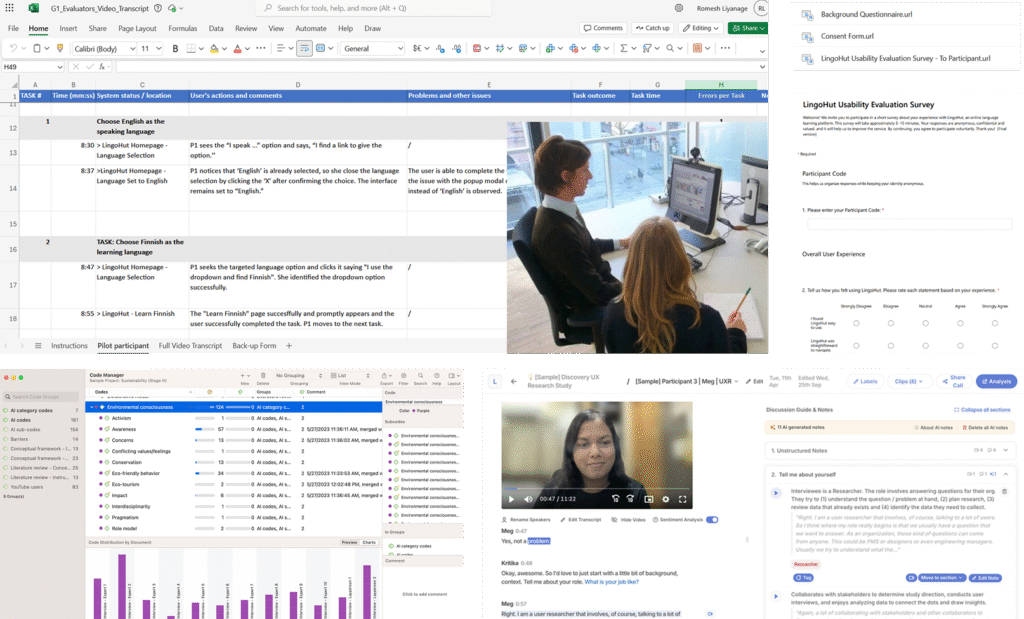
Task: Switch to Charts tab in Code Distribution
Action: pos(369,542)
